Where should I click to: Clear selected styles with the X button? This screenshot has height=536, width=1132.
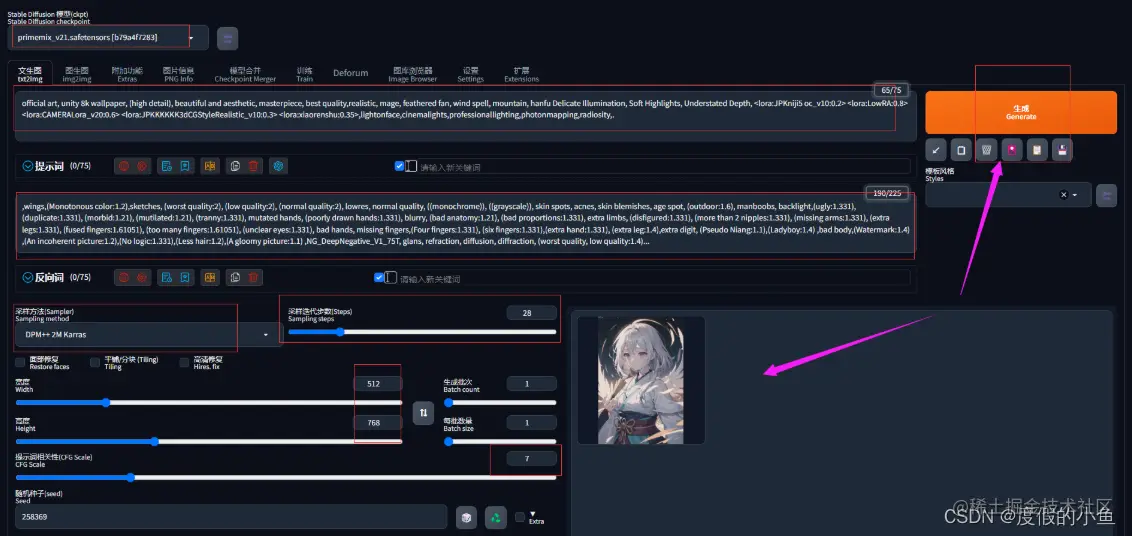click(1063, 195)
